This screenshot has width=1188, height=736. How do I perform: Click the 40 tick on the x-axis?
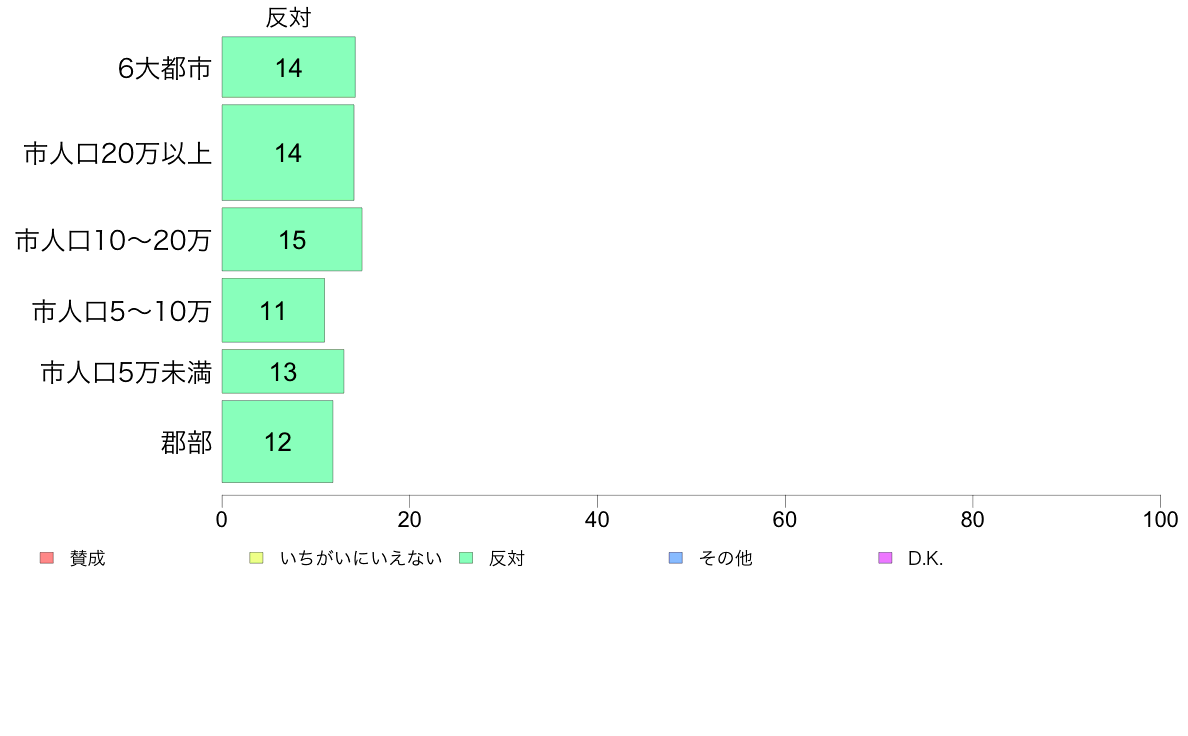tap(597, 519)
